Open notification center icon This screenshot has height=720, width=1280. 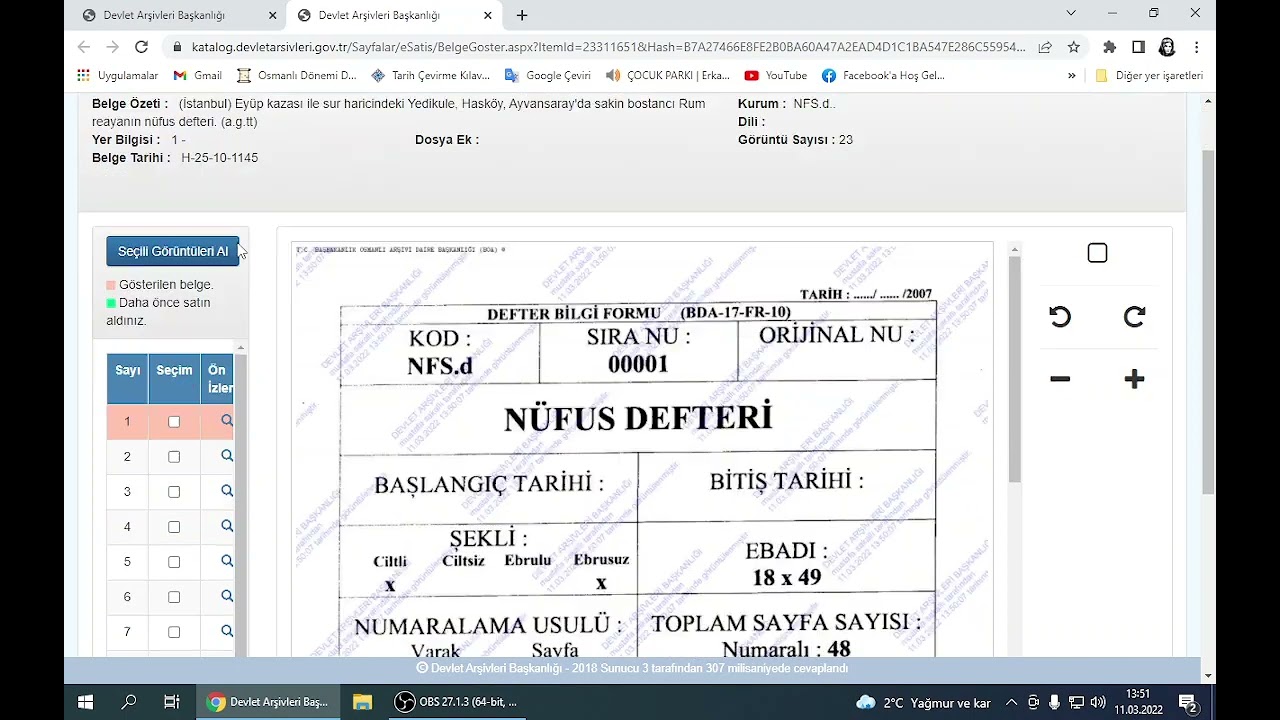point(1188,702)
